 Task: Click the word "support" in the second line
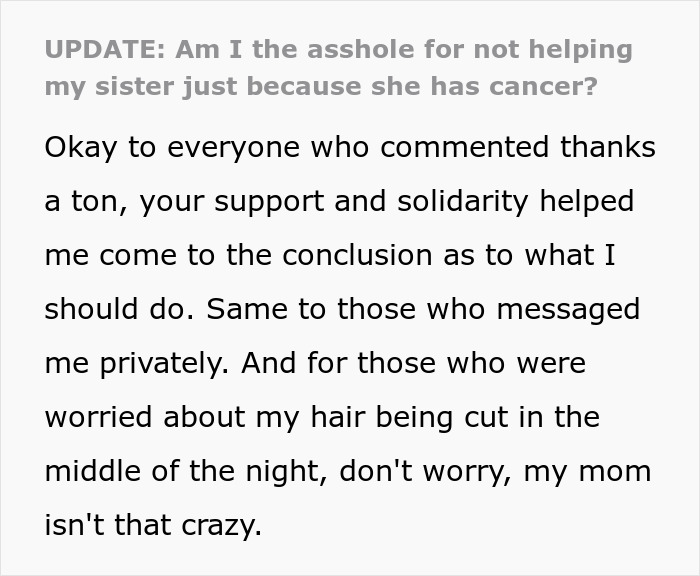[x=269, y=203]
